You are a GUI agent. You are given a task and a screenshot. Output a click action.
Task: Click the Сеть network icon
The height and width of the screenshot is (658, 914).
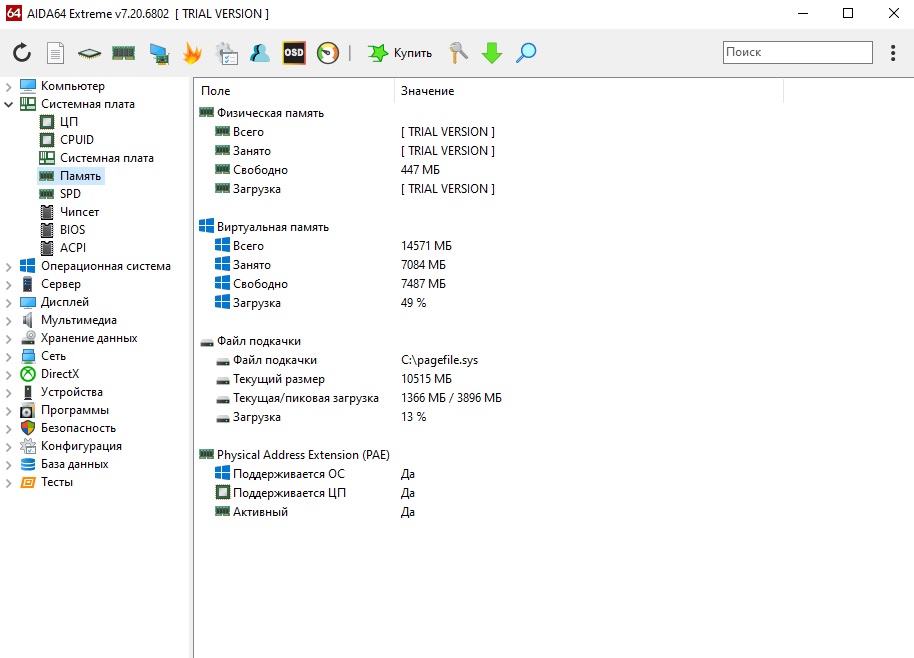(28, 356)
